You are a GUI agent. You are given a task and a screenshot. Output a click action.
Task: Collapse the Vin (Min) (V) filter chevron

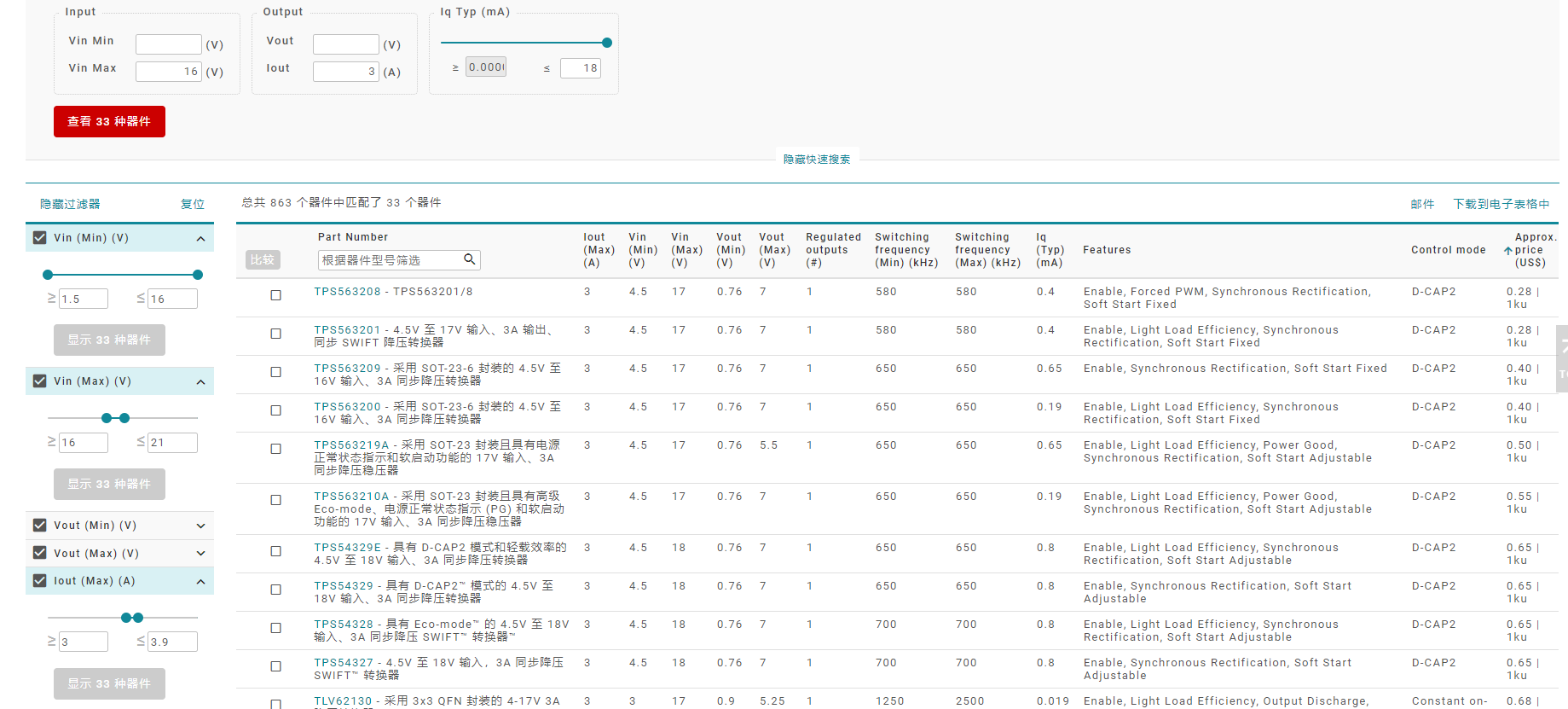(200, 239)
